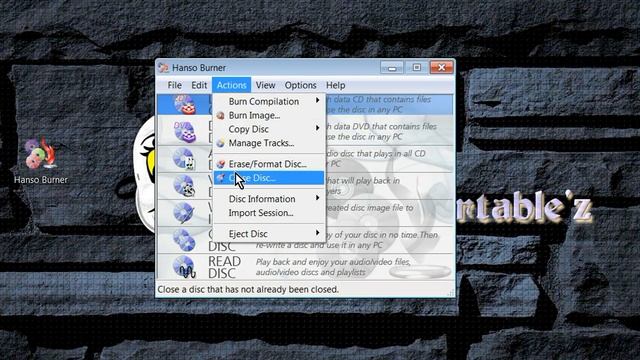Click the Hanso Burner title bar text
The width and height of the screenshot is (640, 360).
coord(199,68)
